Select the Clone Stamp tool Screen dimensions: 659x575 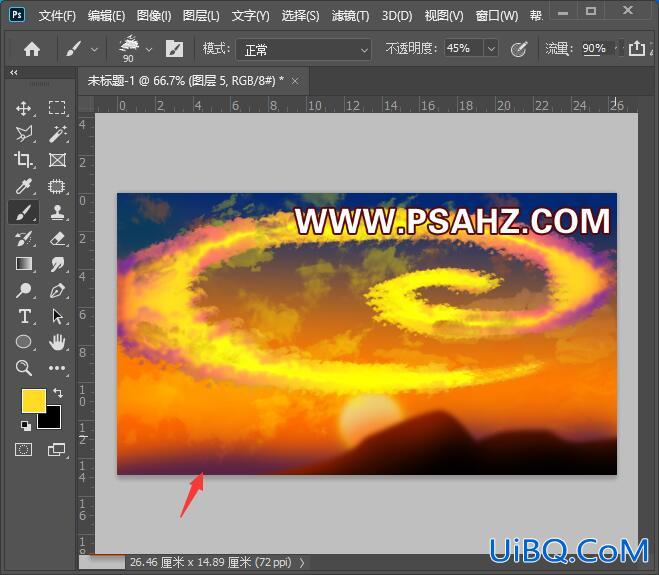[58, 212]
